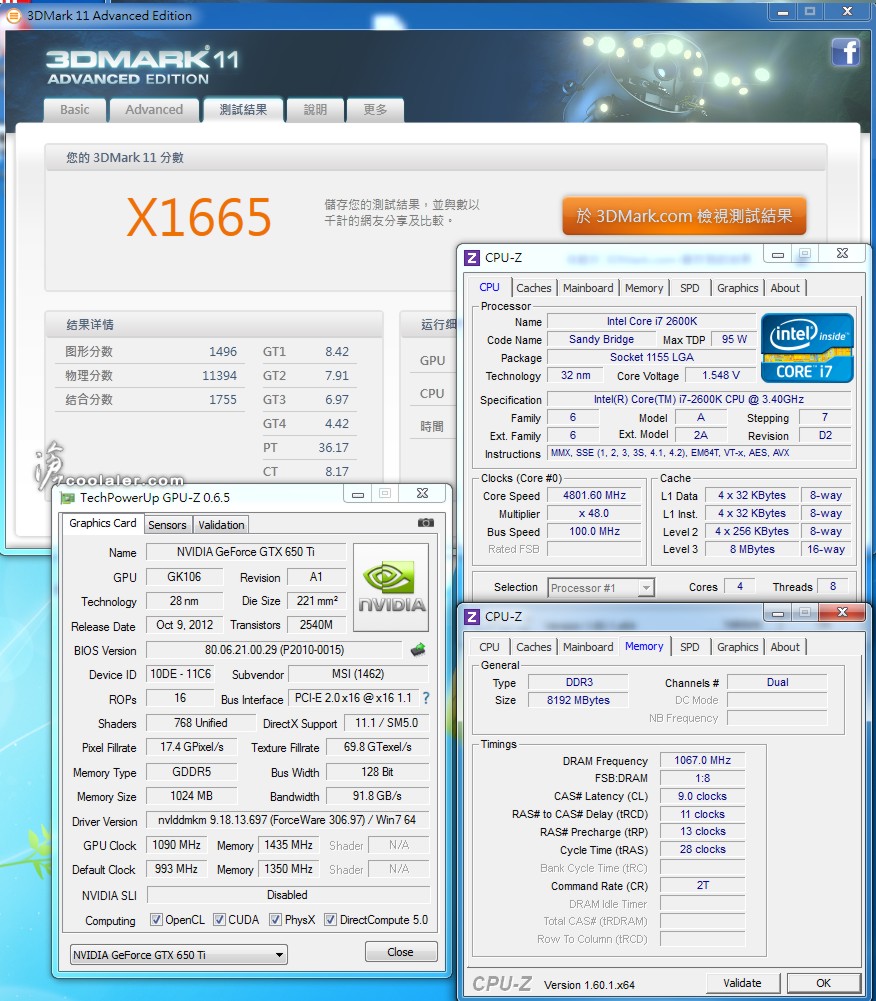Click the DRAM Frequency value 1067.0 MHz

click(x=702, y=760)
